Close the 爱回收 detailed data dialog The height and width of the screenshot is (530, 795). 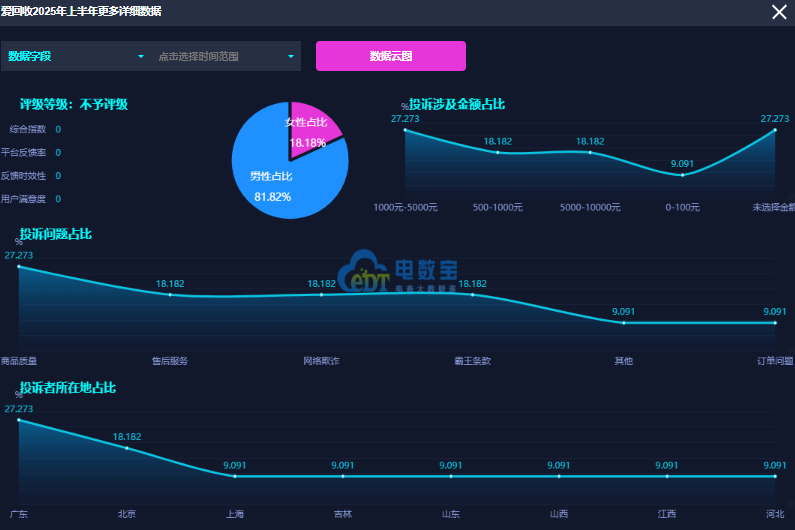point(779,12)
